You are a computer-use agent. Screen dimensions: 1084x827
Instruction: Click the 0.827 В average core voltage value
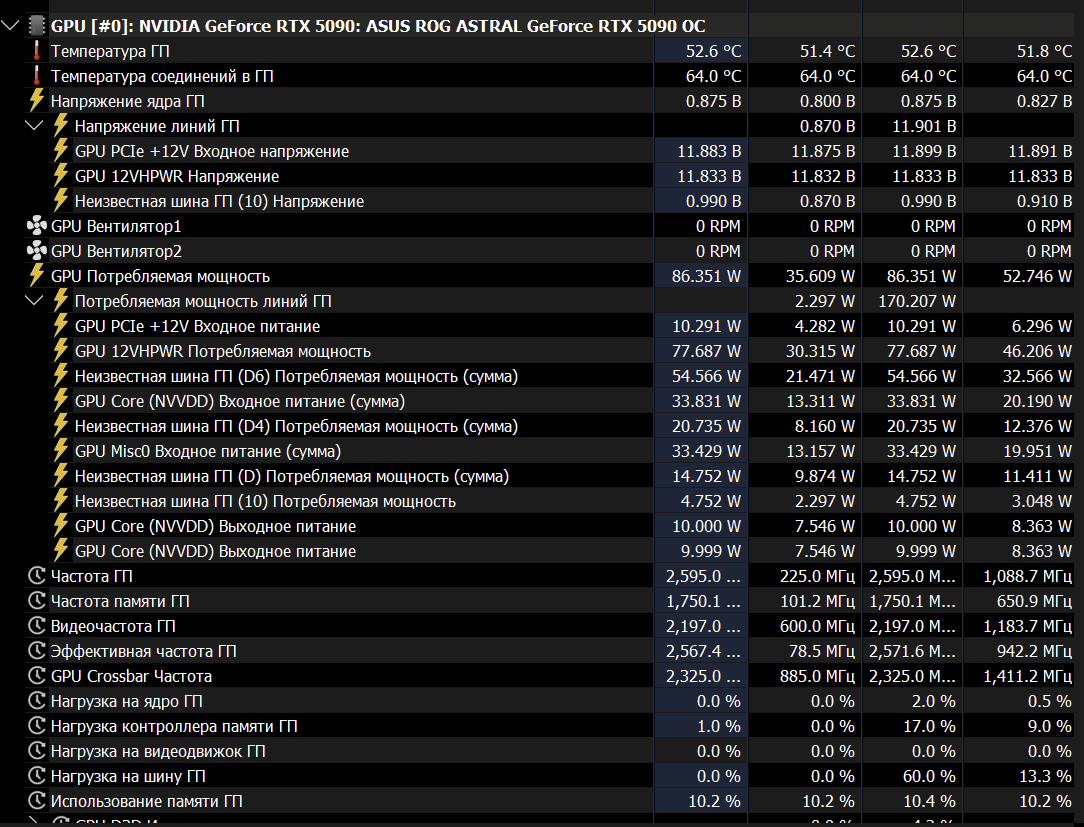[x=1044, y=101]
